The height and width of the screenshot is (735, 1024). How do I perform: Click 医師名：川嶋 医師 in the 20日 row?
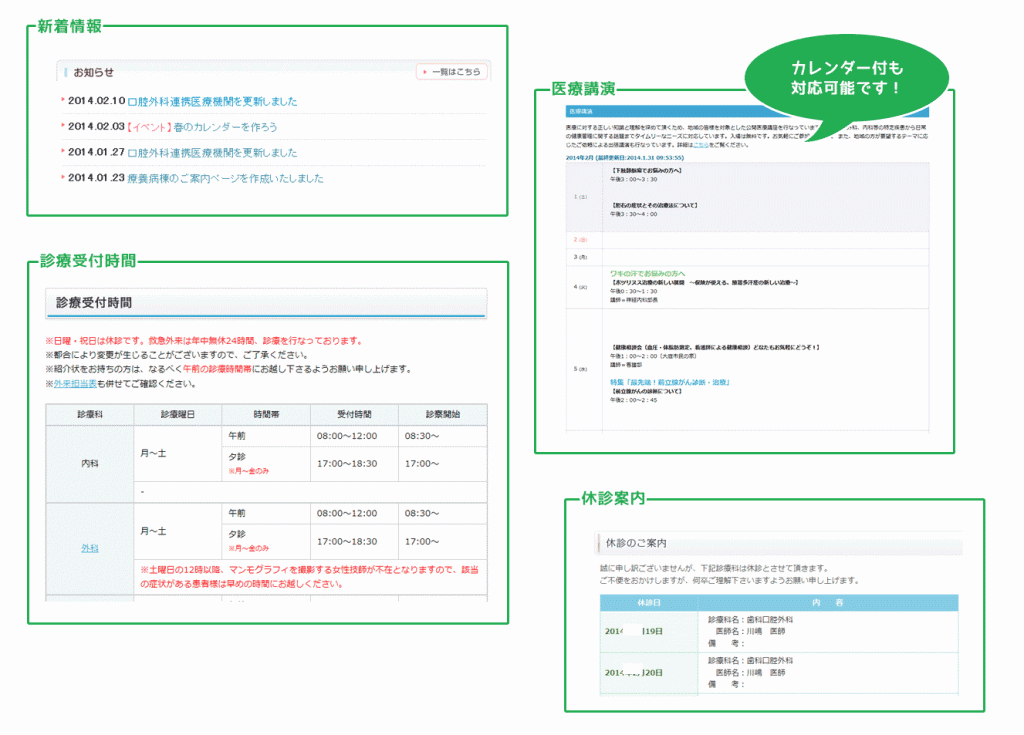pos(750,672)
